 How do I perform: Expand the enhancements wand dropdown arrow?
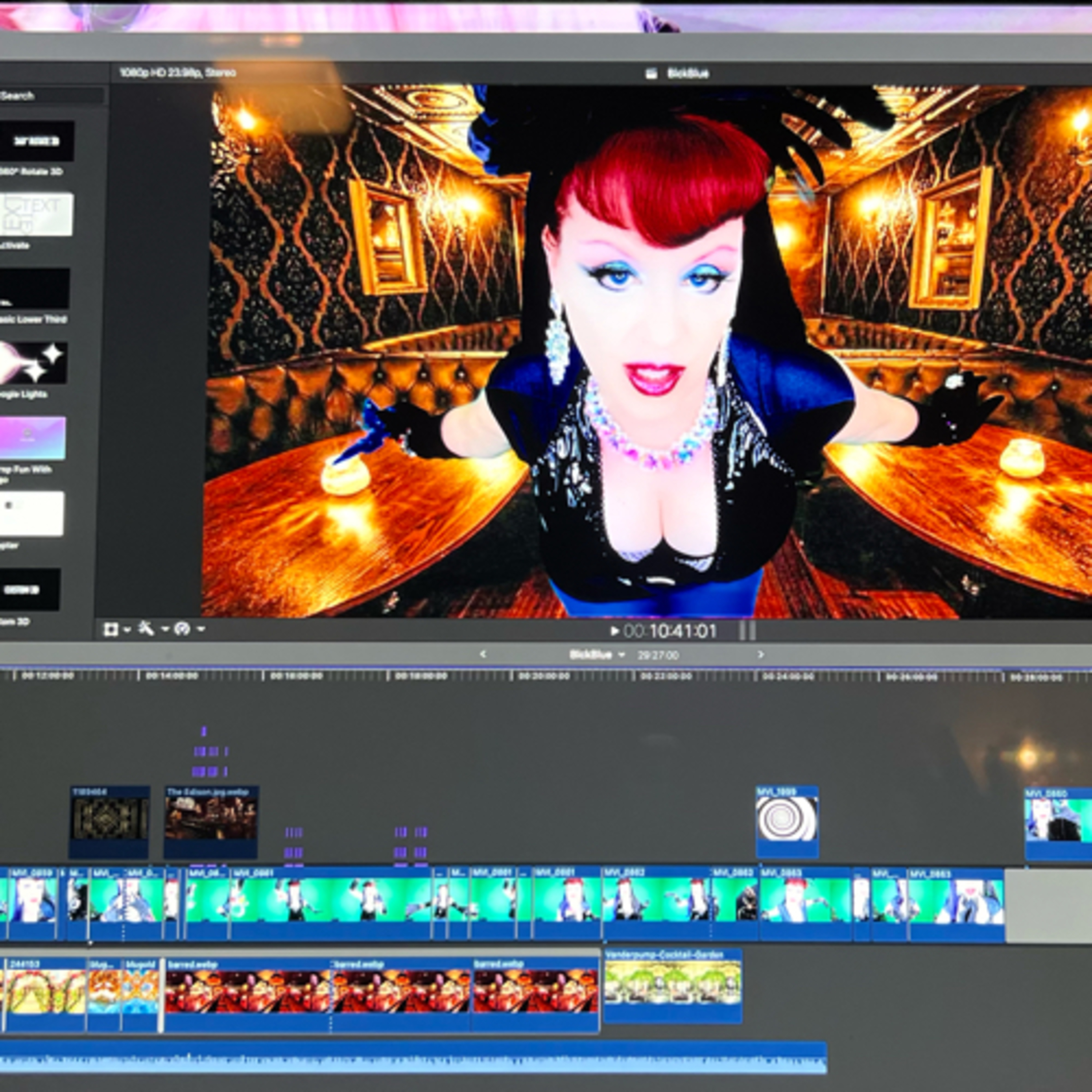(165, 629)
